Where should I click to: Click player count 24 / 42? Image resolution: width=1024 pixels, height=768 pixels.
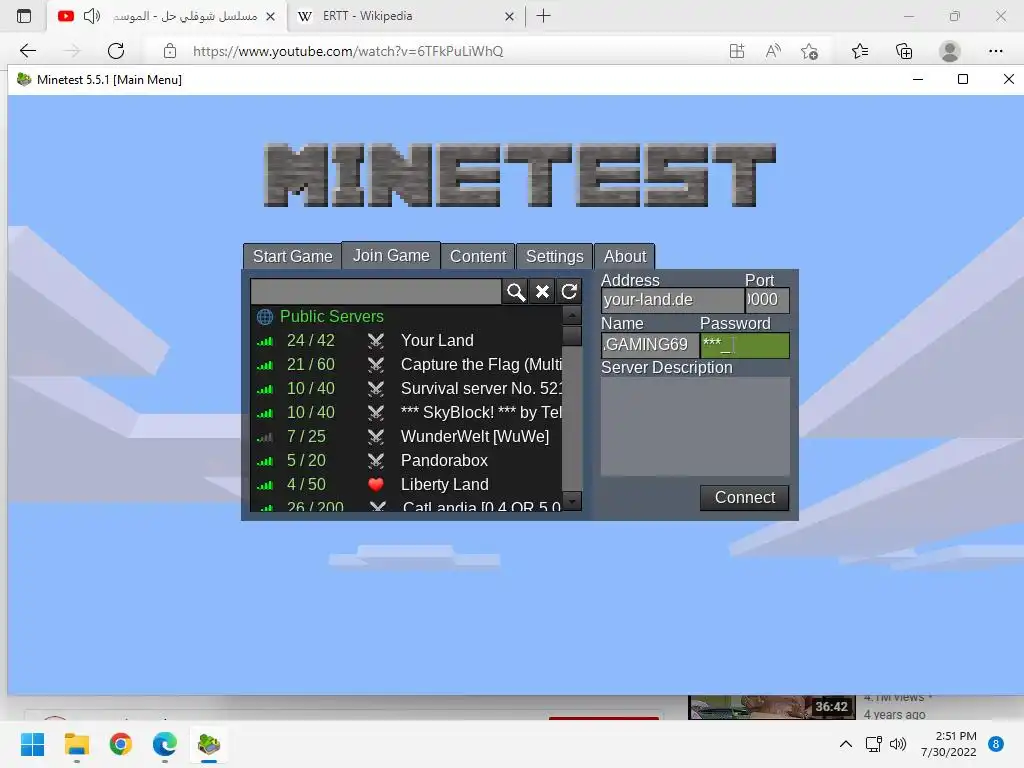[311, 340]
